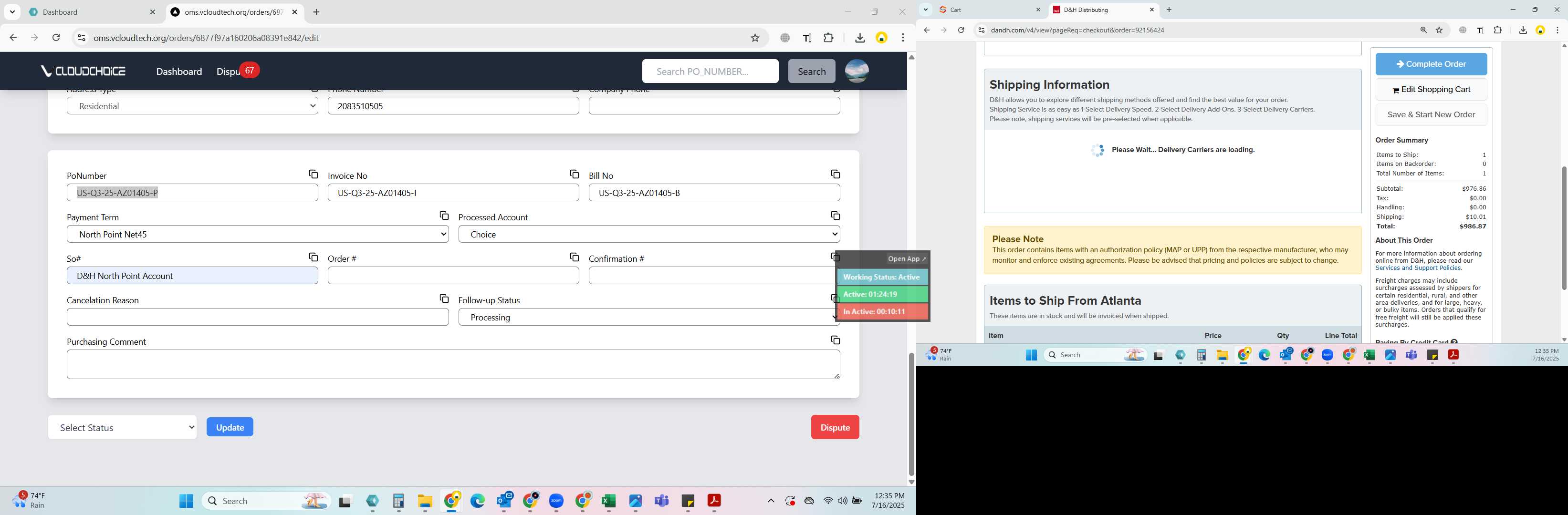Reload the OMS order edit page
The width and height of the screenshot is (1568, 515).
56,38
